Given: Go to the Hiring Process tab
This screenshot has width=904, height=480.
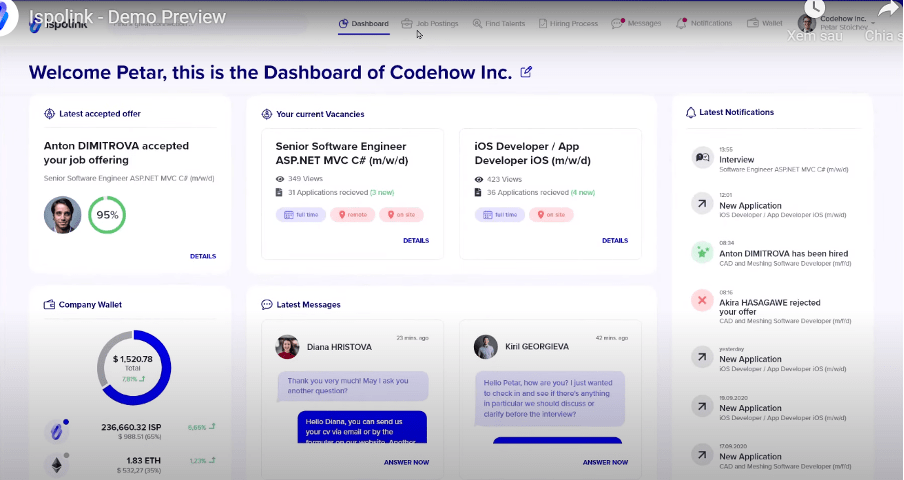Looking at the screenshot, I should tap(568, 23).
